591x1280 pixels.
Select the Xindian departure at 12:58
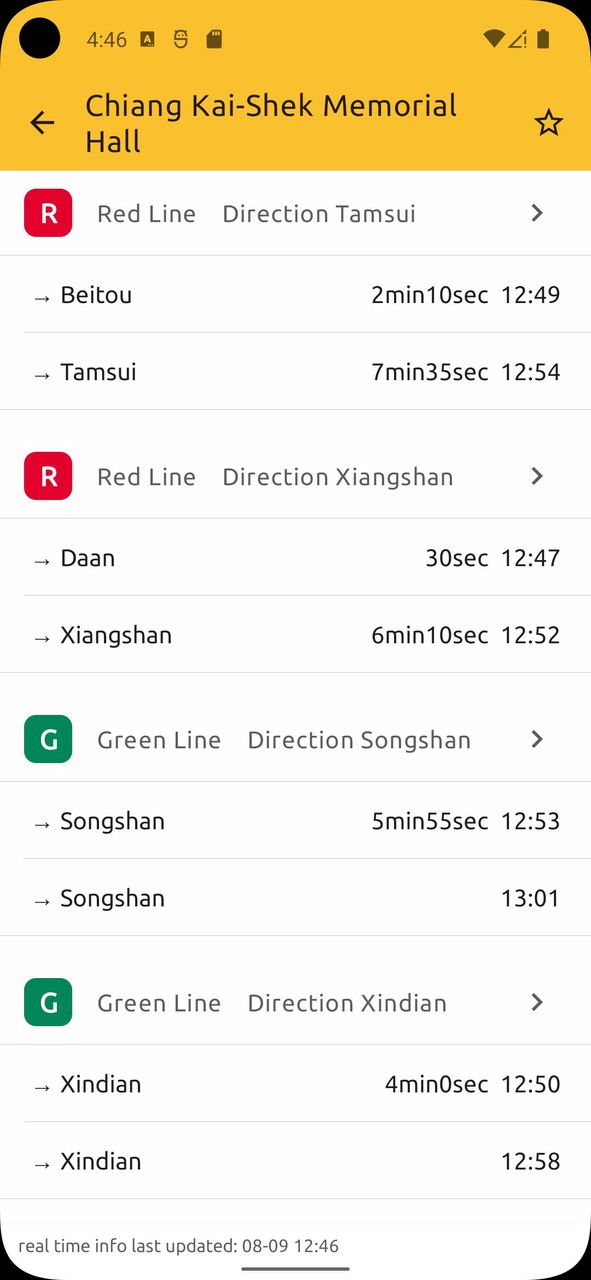tap(295, 1161)
